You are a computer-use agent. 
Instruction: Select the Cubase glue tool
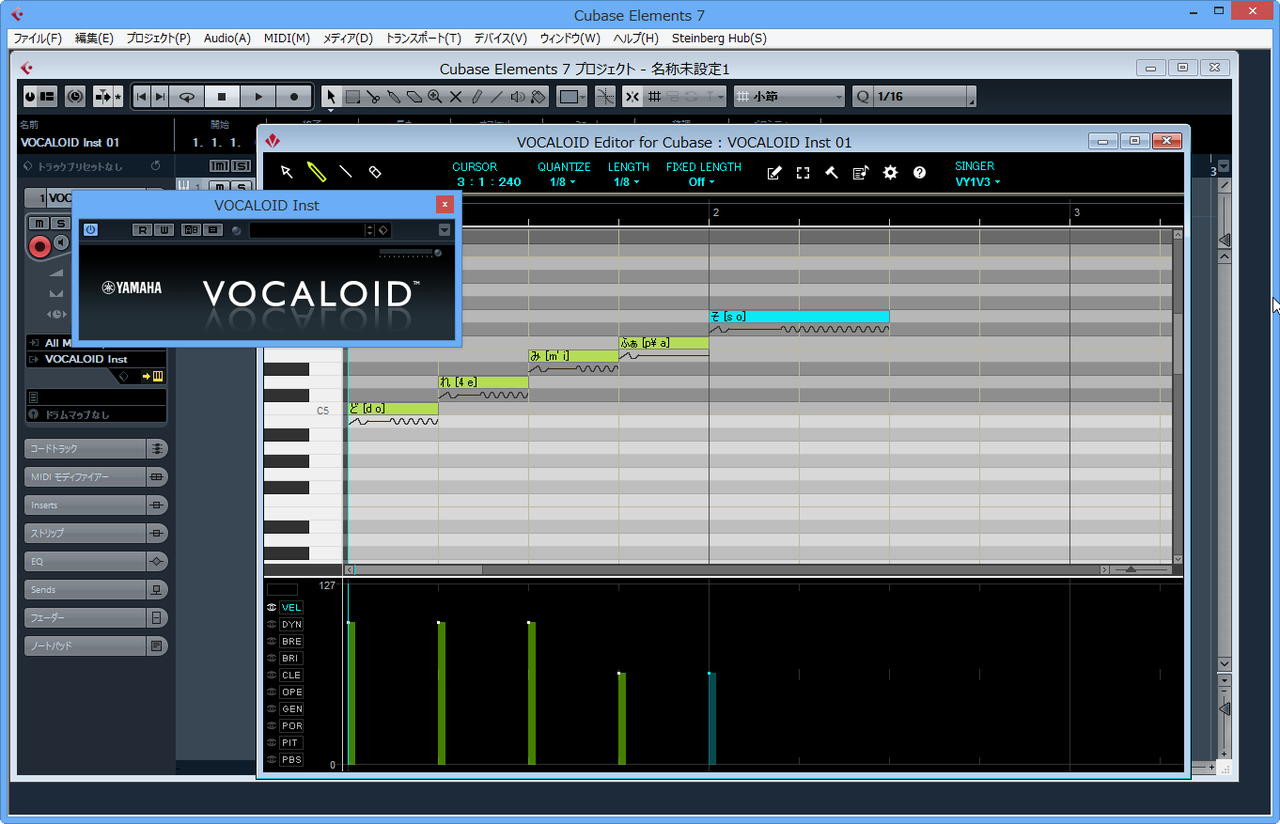[x=394, y=97]
